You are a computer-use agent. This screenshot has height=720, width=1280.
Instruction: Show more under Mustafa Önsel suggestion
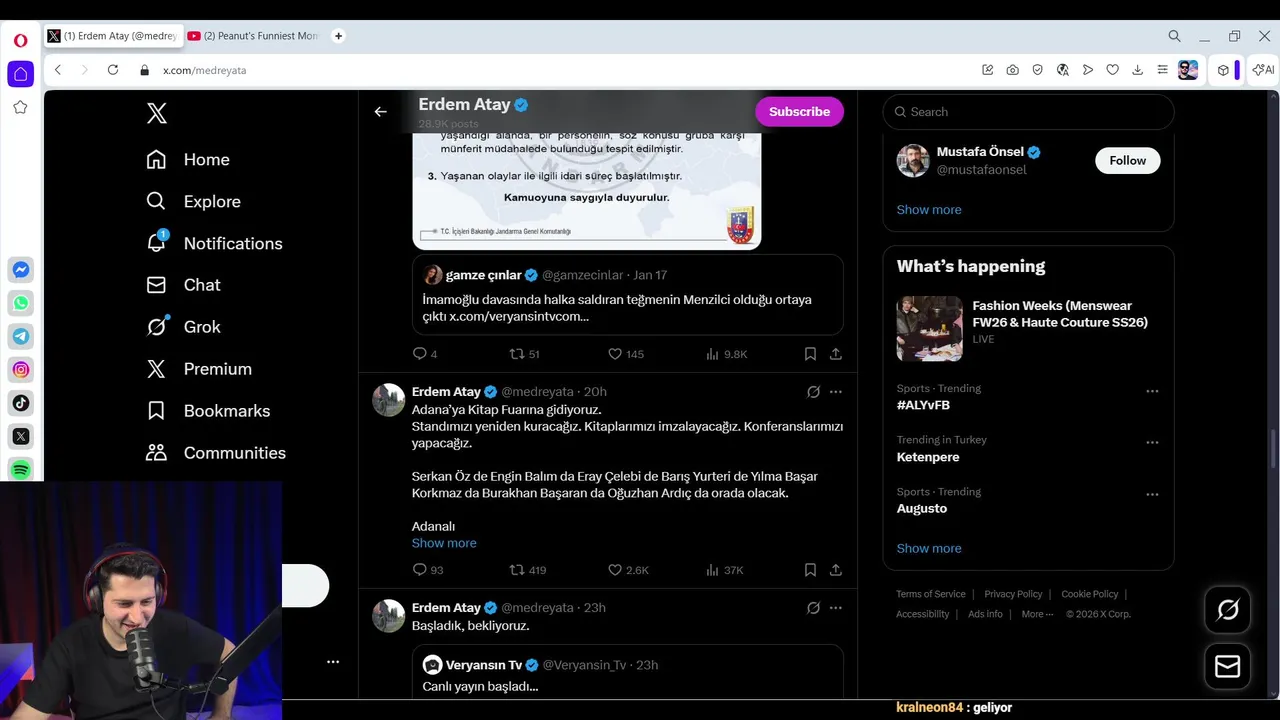click(x=929, y=210)
